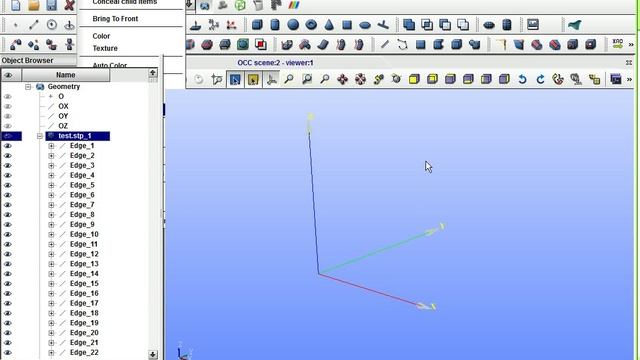Expand the Edge_18 tree node
Image resolution: width=640 pixels, height=360 pixels.
[x=51, y=313]
